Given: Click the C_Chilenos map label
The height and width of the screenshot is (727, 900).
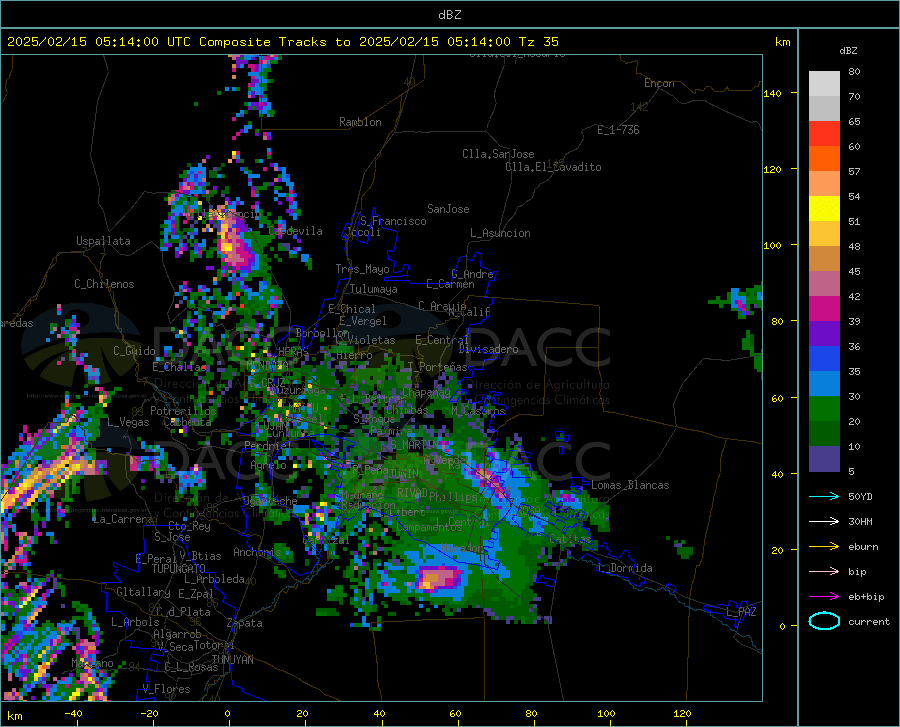Looking at the screenshot, I should click(x=104, y=284).
